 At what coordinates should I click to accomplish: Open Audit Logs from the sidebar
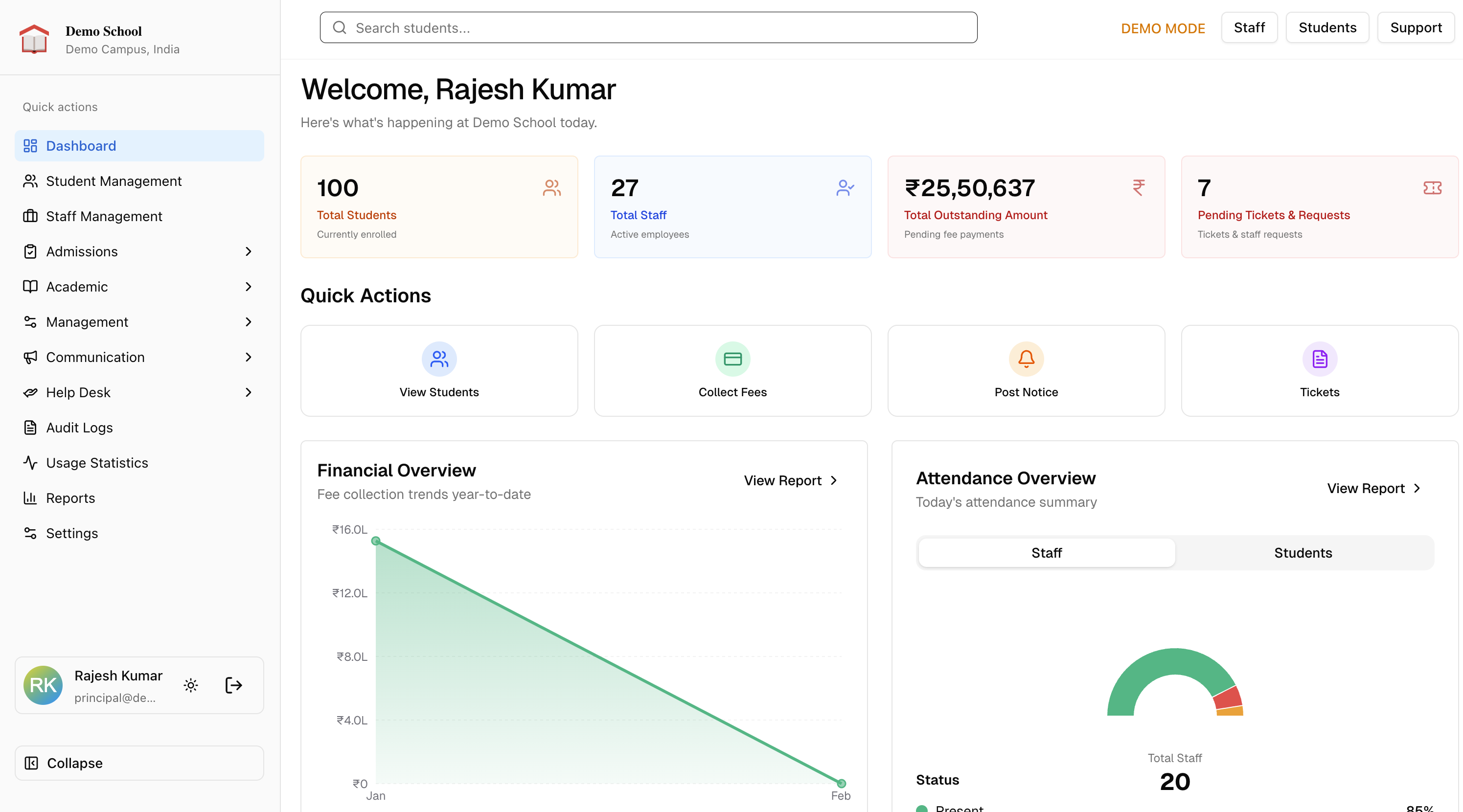coord(79,428)
